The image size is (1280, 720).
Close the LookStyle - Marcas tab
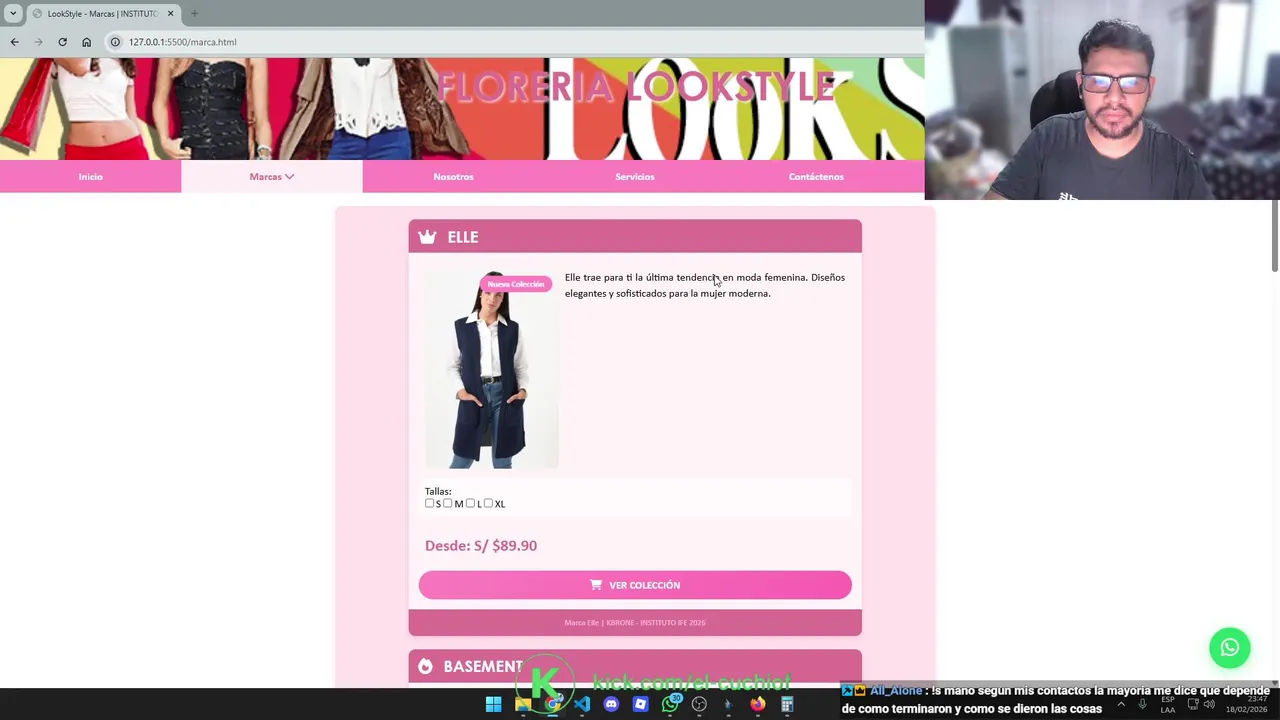click(170, 14)
